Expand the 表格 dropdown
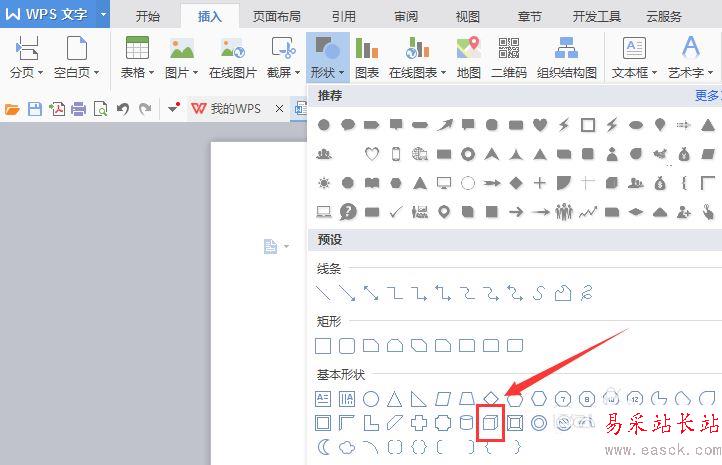Viewport: 722px width, 465px height. point(151,72)
